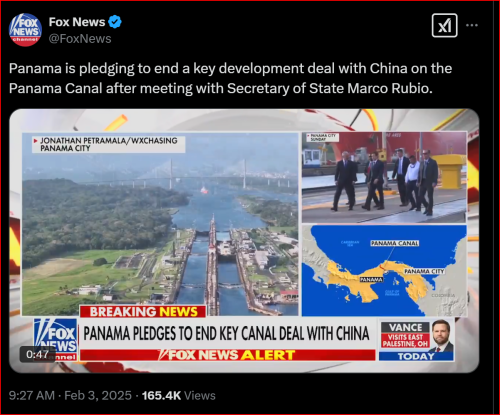Click the Panama Canal map label
Viewport: 500px width, 415px height.
[395, 243]
